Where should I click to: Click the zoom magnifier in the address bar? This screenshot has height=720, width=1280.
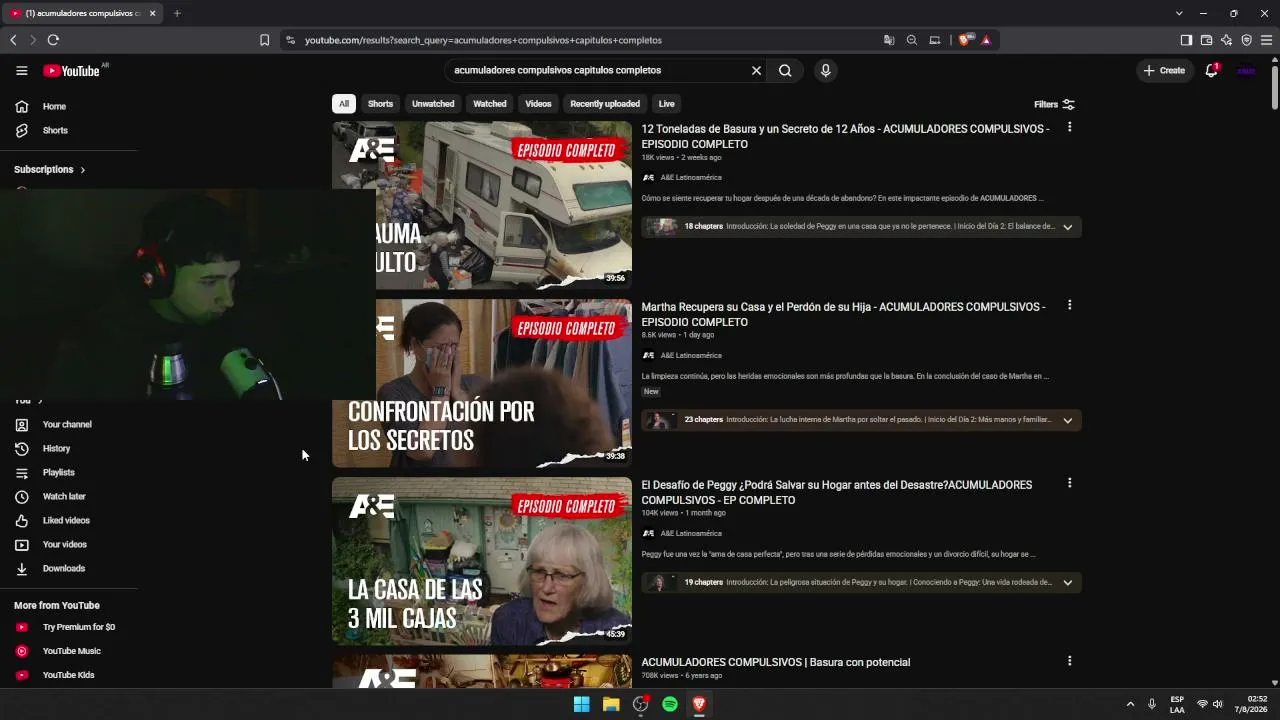tap(912, 40)
